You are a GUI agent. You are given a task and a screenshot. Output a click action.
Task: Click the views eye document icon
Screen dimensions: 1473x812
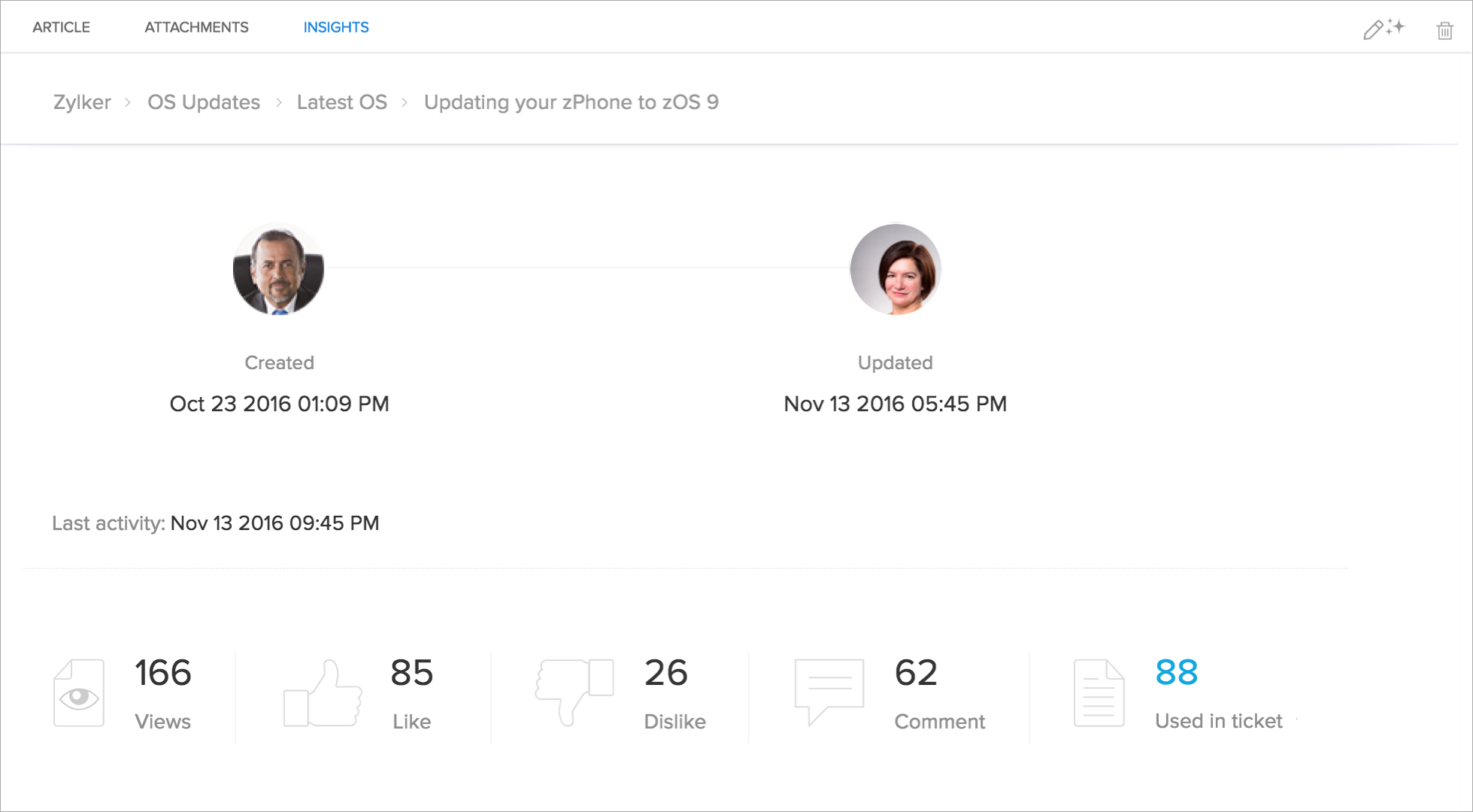pyautogui.click(x=79, y=693)
